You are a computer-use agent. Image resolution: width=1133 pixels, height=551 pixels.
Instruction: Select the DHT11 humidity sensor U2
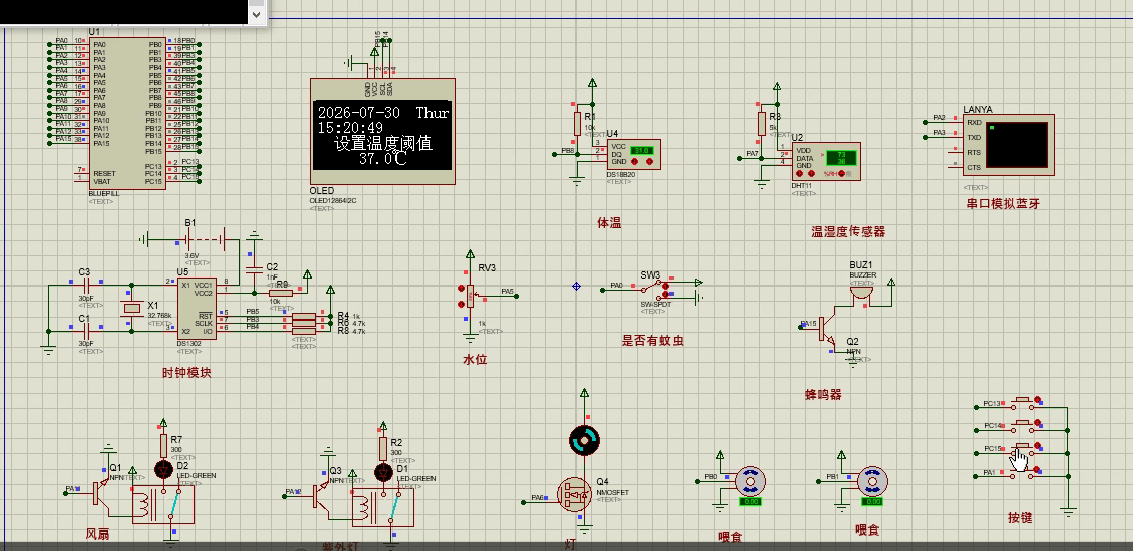pyautogui.click(x=826, y=161)
